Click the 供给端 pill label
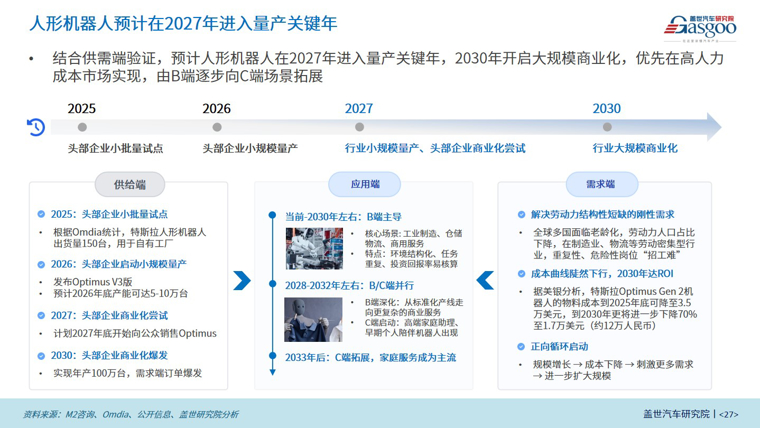 [x=129, y=184]
